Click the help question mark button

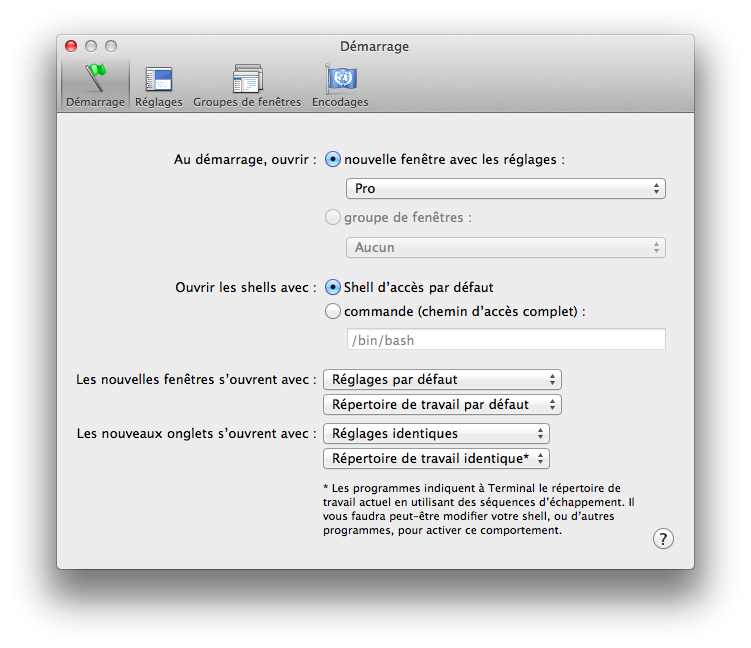(x=663, y=539)
